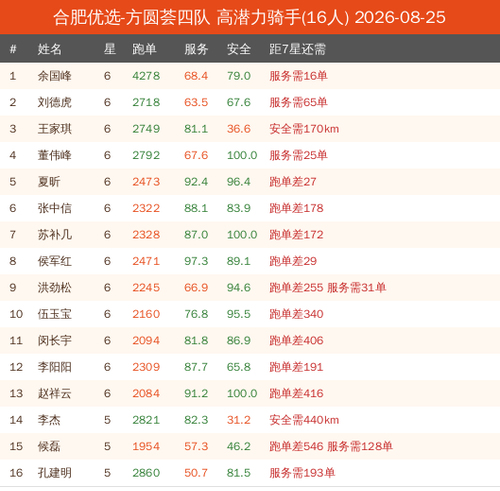This screenshot has height=491, width=500.
Task: Click order count 2309
Action: 146,367
